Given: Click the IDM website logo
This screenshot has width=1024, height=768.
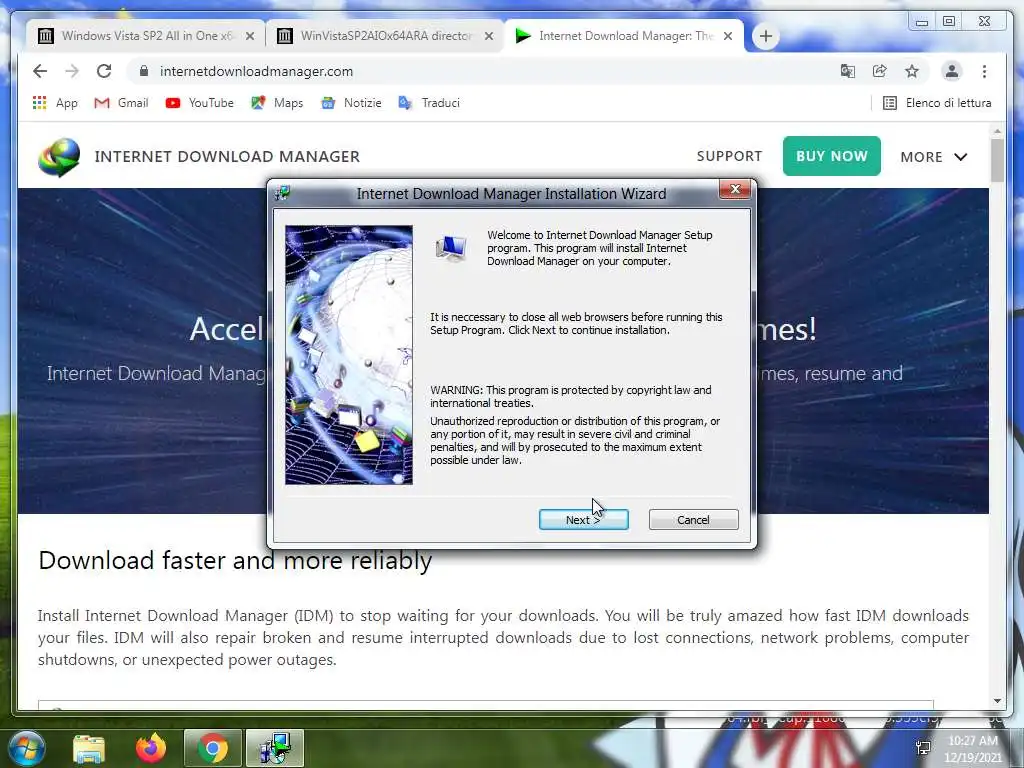Looking at the screenshot, I should 59,157.
